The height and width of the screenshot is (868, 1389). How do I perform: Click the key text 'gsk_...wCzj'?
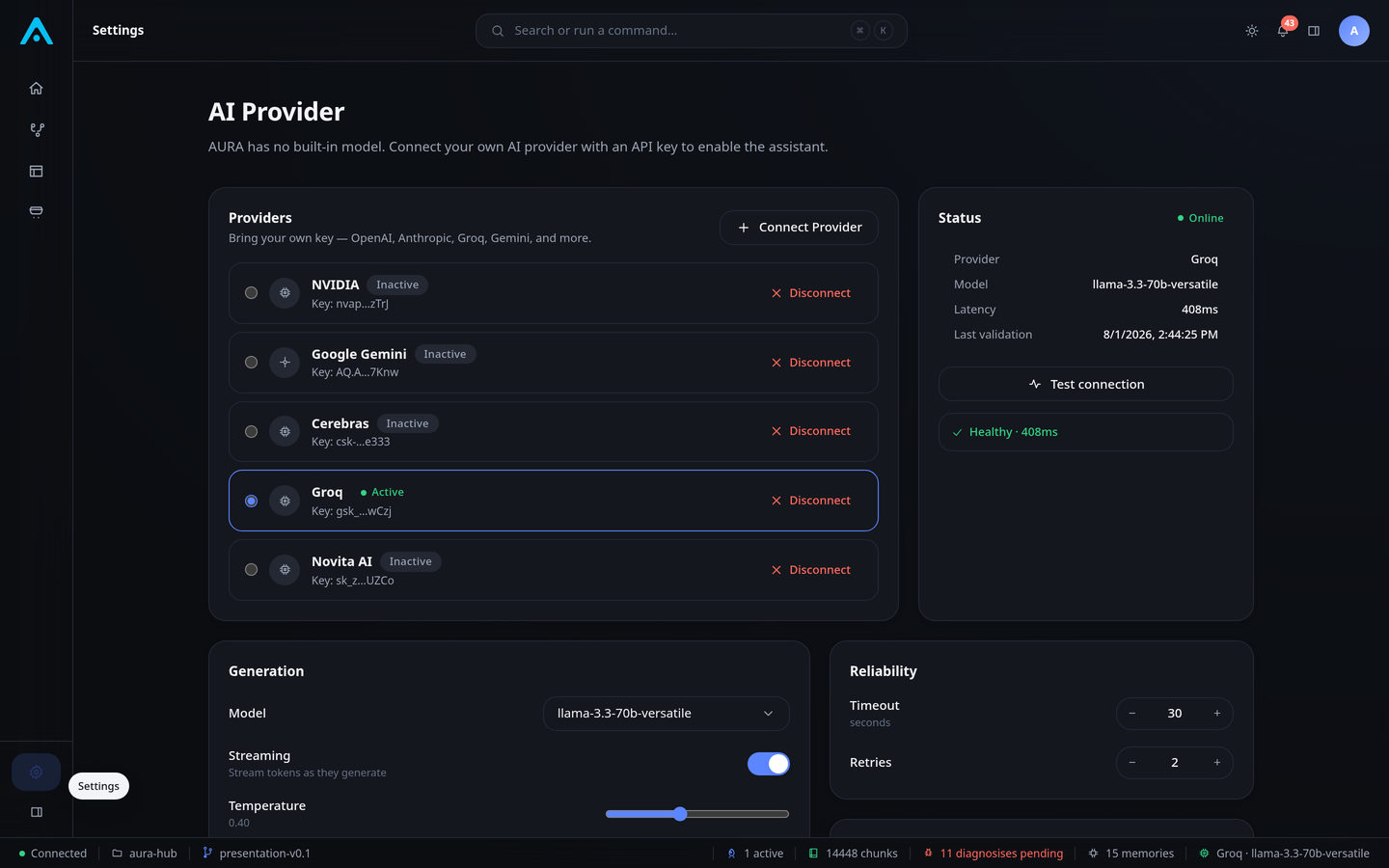[364, 511]
